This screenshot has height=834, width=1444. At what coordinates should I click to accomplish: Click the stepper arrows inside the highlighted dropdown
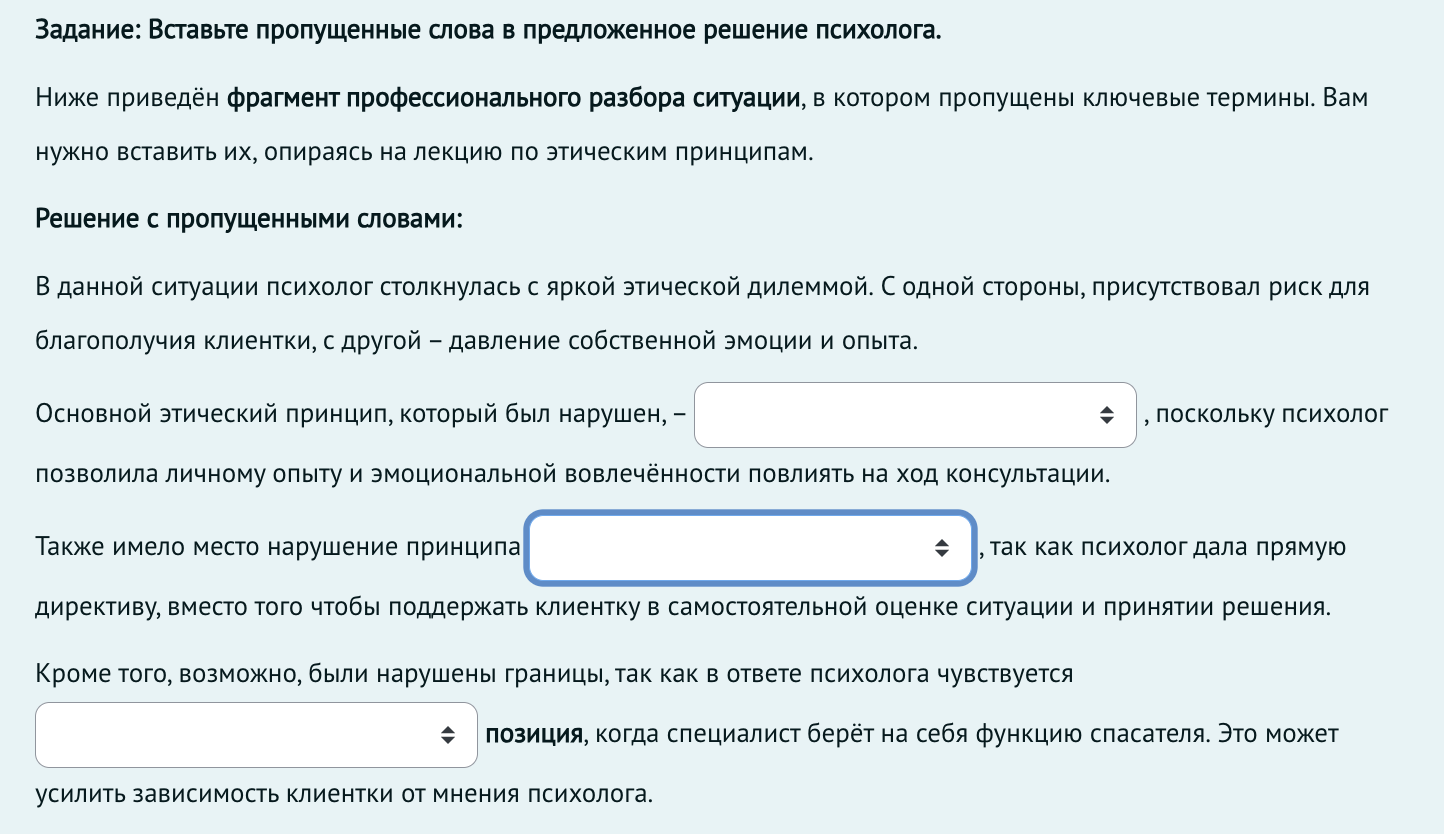943,547
